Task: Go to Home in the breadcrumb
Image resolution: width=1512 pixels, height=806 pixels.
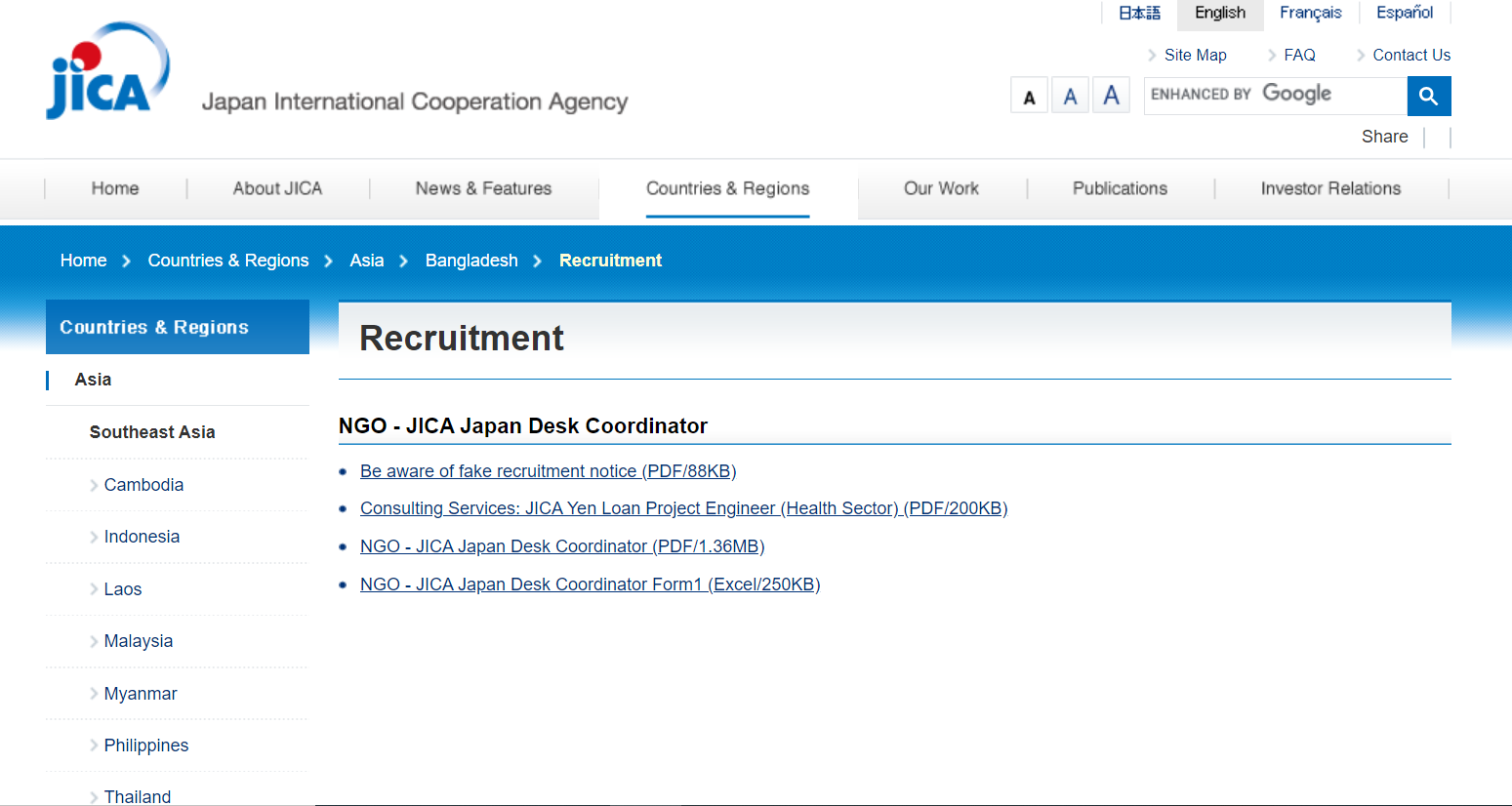Action: pyautogui.click(x=83, y=261)
